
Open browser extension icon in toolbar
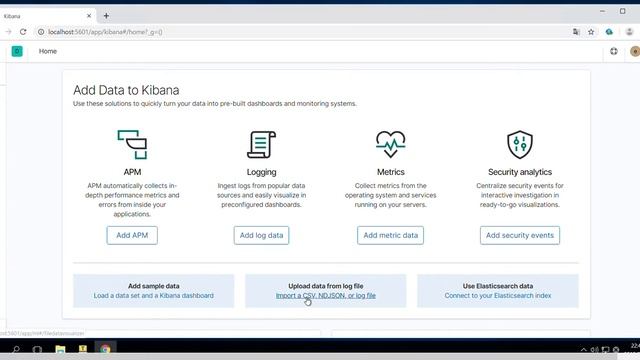(609, 32)
